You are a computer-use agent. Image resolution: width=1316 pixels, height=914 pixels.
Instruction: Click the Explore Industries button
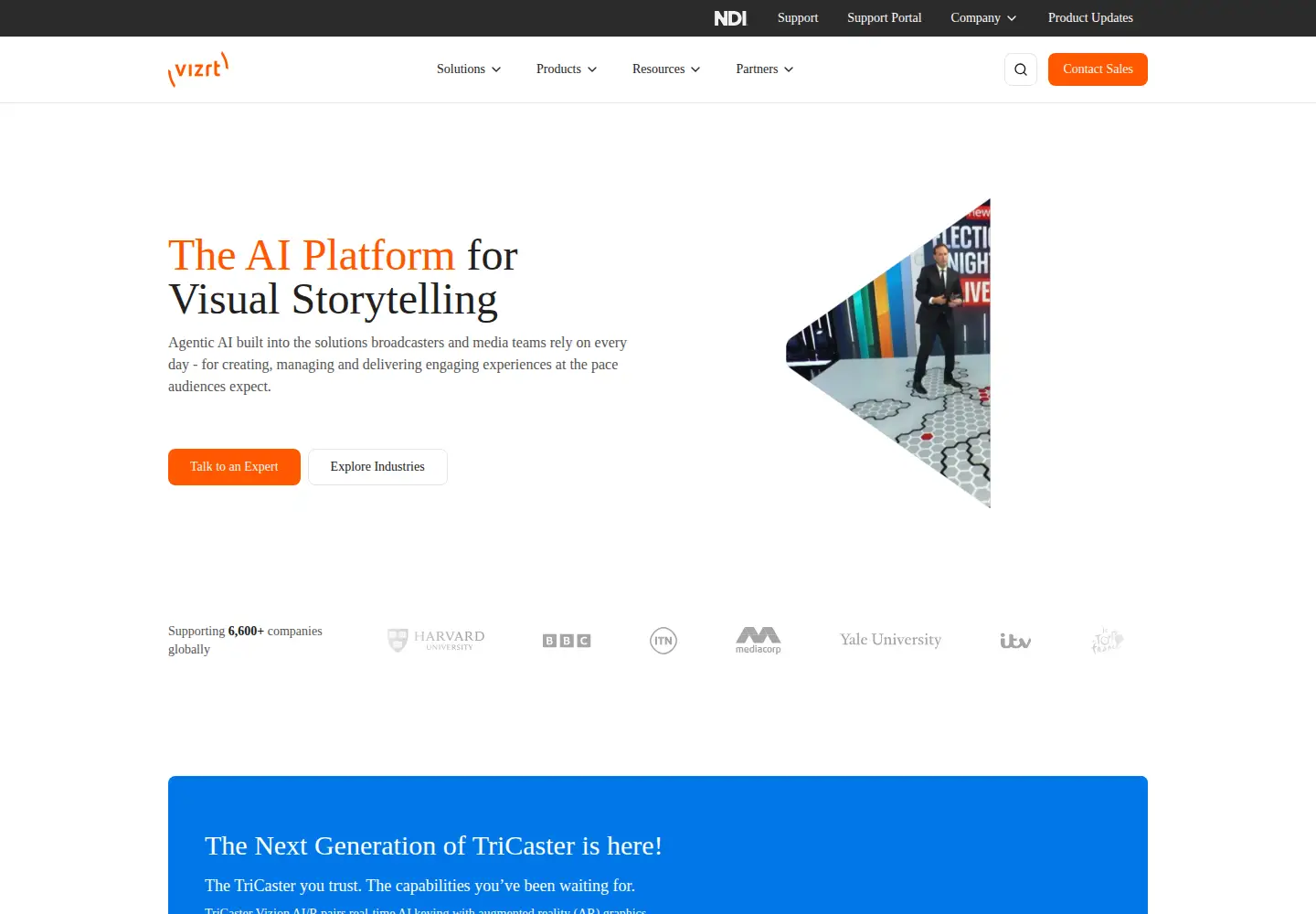coord(377,467)
